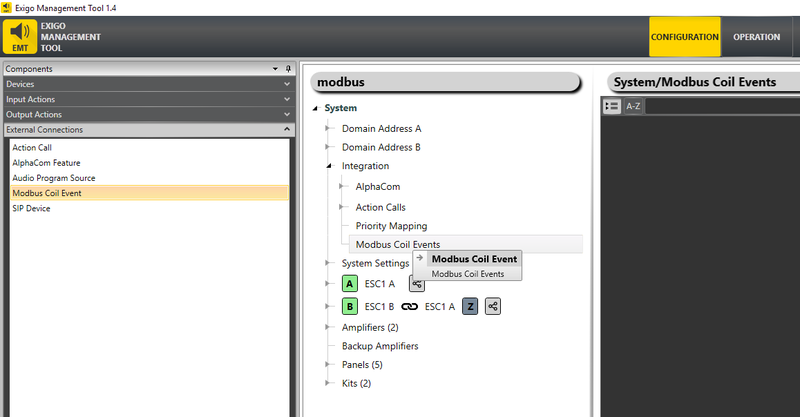
Task: Click the EMT speaker logo icon
Action: [x=20, y=37]
